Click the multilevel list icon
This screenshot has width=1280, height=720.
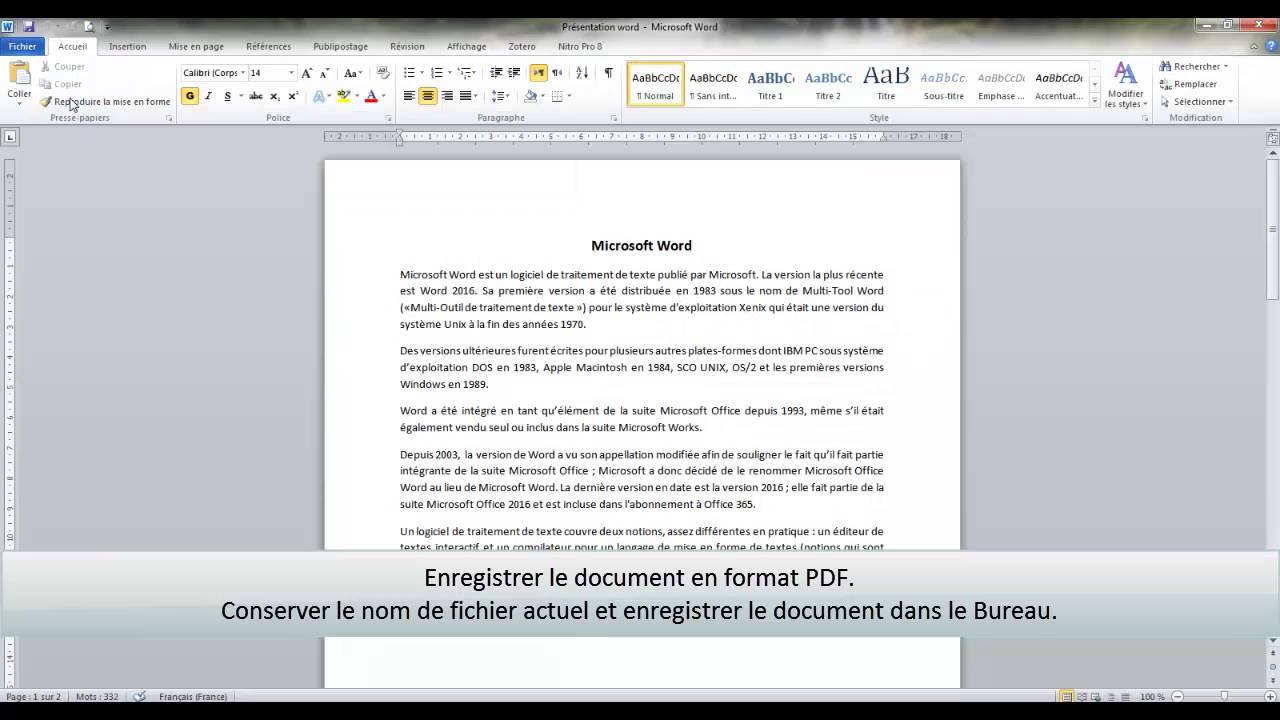pyautogui.click(x=465, y=73)
